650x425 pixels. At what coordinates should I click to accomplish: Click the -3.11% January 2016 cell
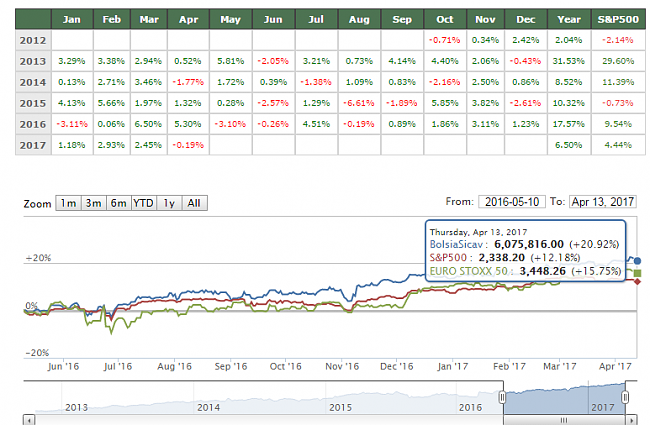point(72,124)
